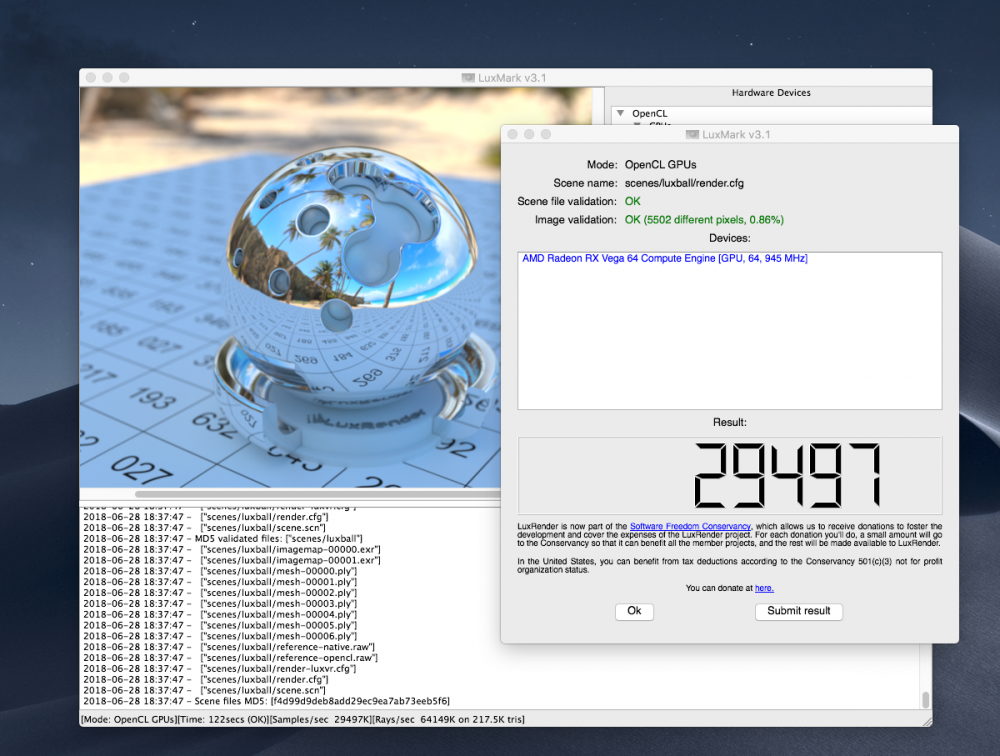Click the scenes/luxball/render.cfg scene name

tap(684, 183)
